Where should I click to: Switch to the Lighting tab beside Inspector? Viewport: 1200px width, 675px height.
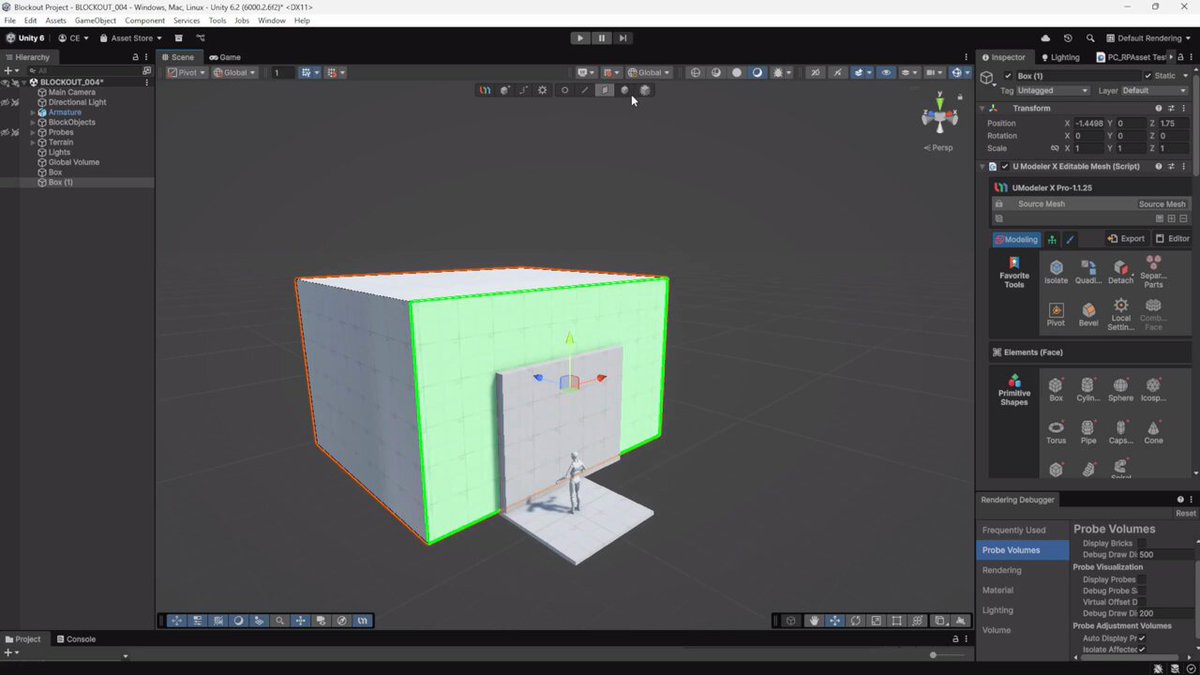click(1060, 57)
